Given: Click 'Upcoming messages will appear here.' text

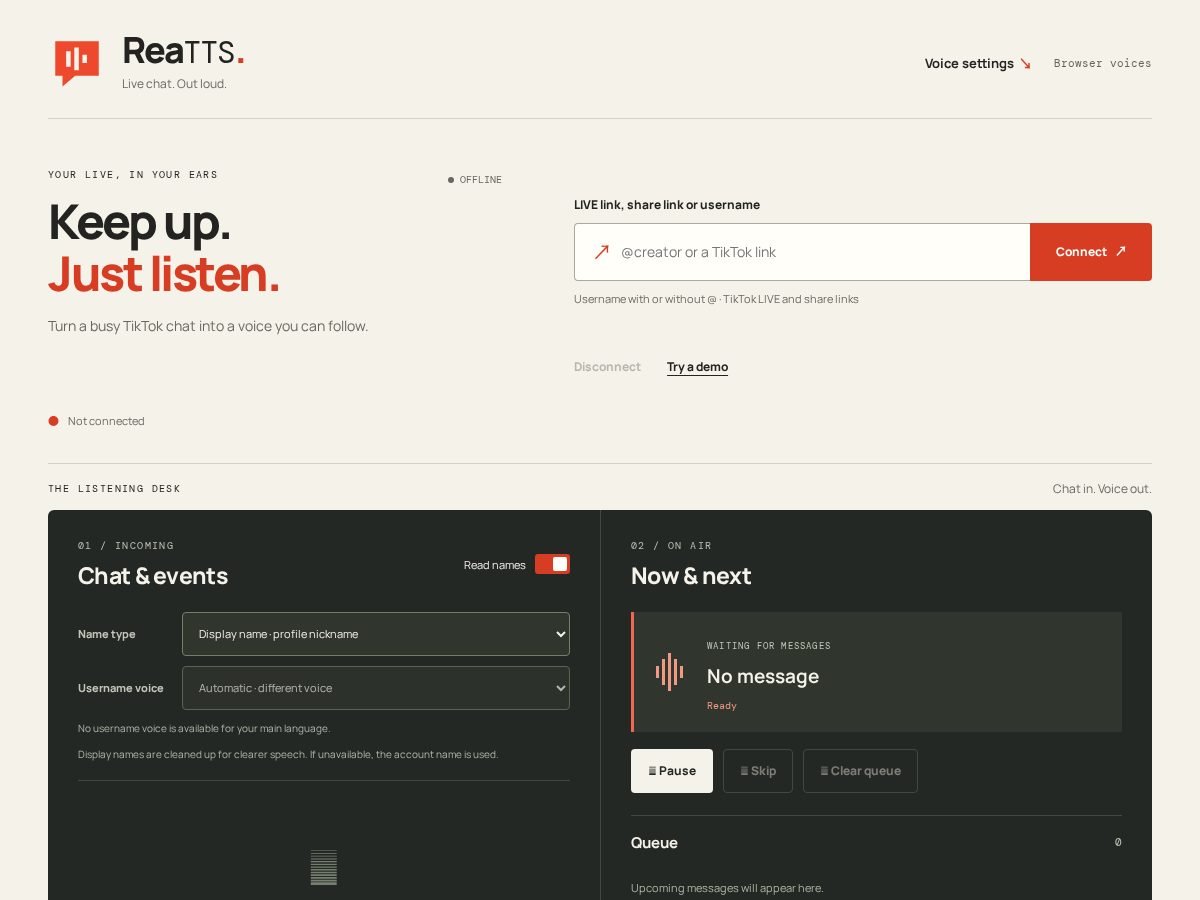Looking at the screenshot, I should (727, 888).
